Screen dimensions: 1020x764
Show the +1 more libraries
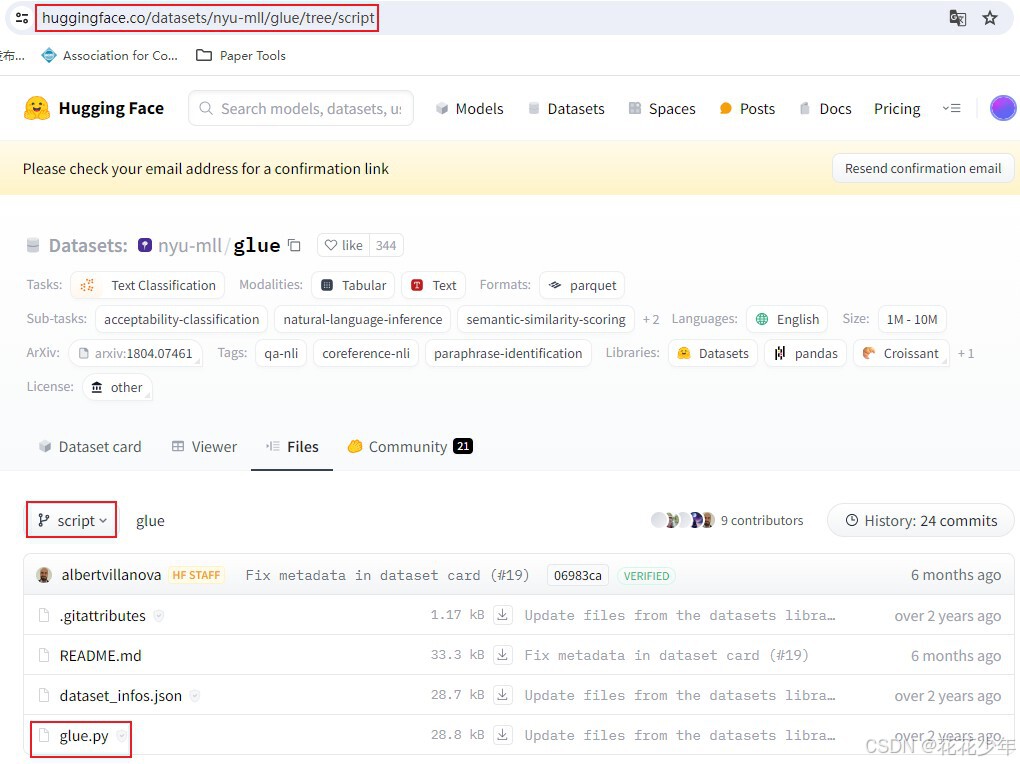coord(965,353)
